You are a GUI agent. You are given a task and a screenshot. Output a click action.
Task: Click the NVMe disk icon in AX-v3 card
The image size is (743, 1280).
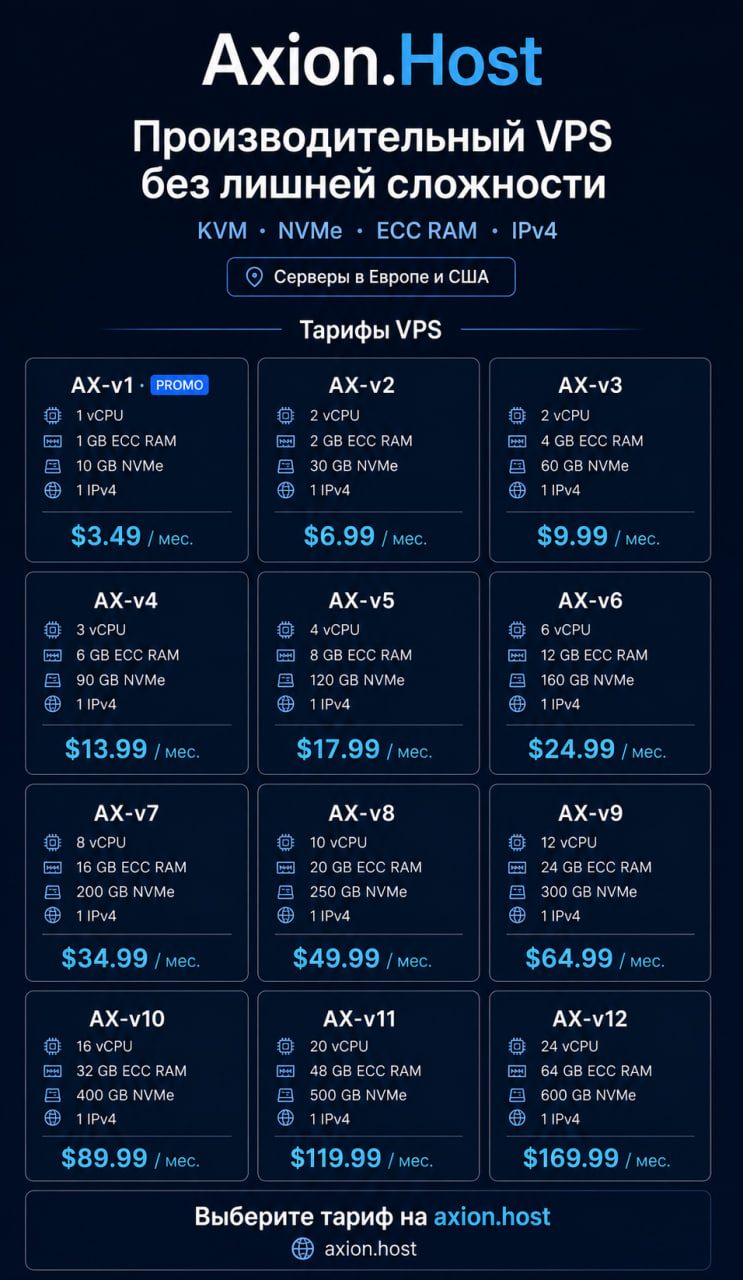click(x=517, y=466)
